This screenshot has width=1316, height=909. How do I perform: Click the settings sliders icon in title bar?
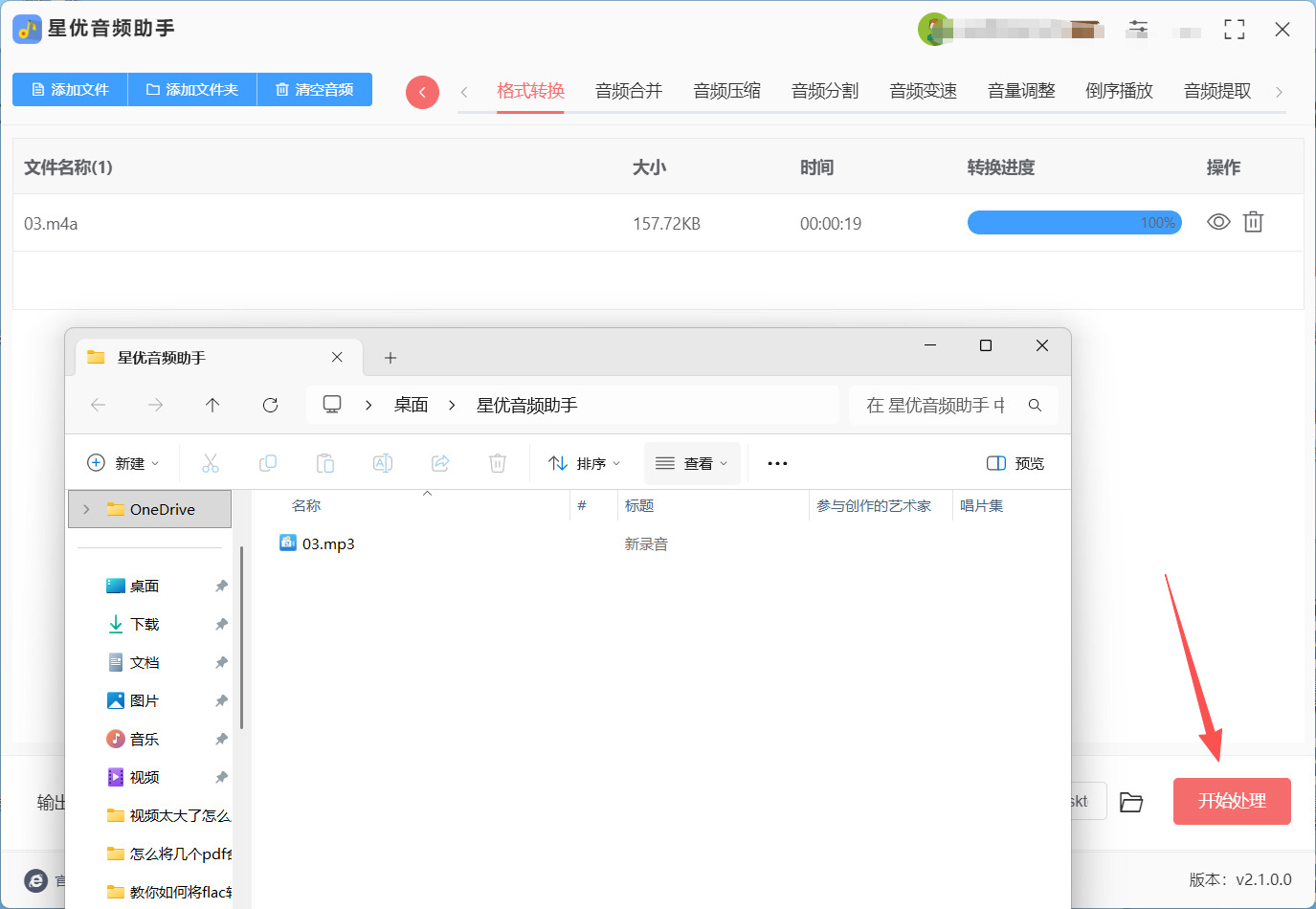pyautogui.click(x=1138, y=29)
